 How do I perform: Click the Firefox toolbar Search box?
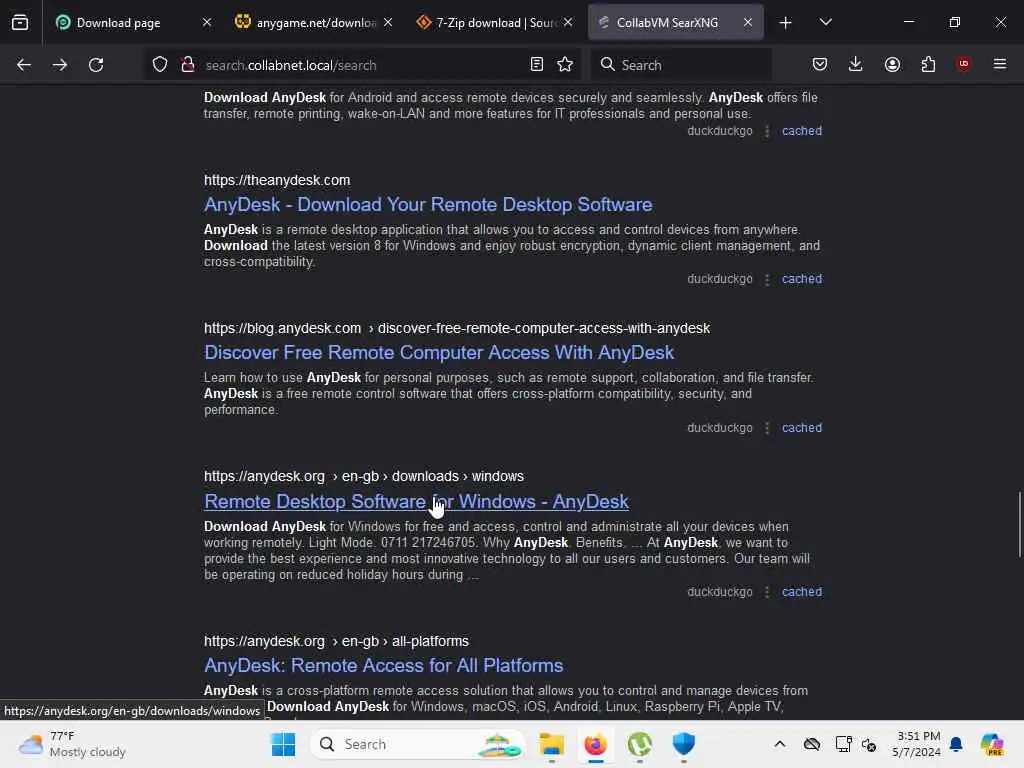coord(681,65)
